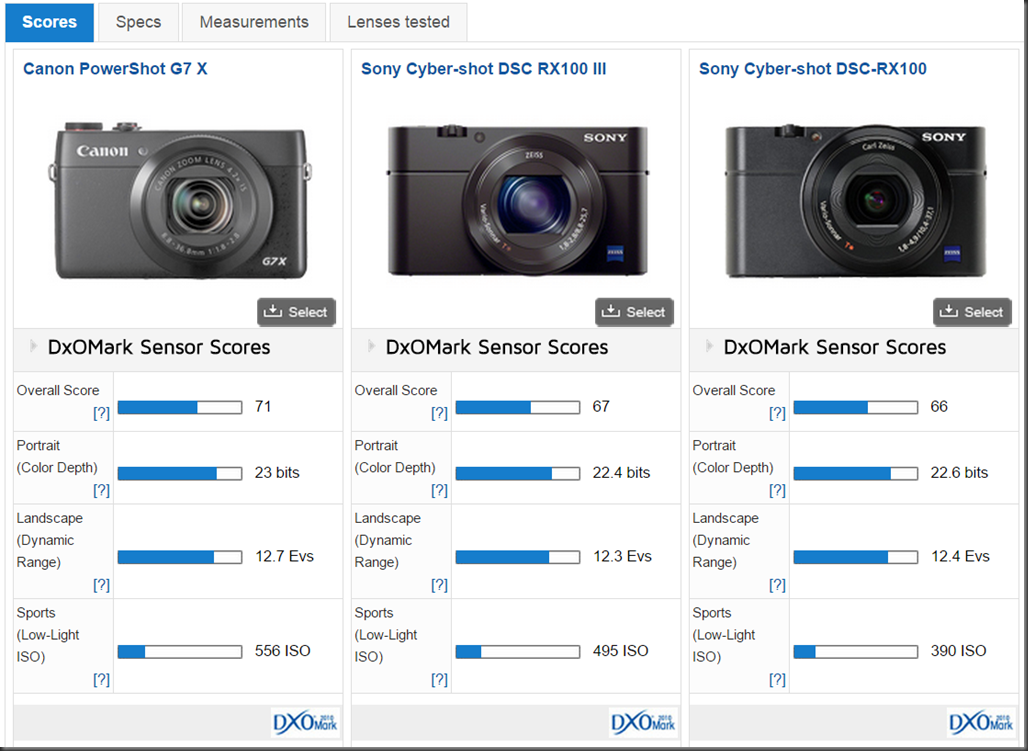The height and width of the screenshot is (751, 1028).
Task: Open the Sony Cyber-shot DSC-RX100 link
Action: [813, 69]
